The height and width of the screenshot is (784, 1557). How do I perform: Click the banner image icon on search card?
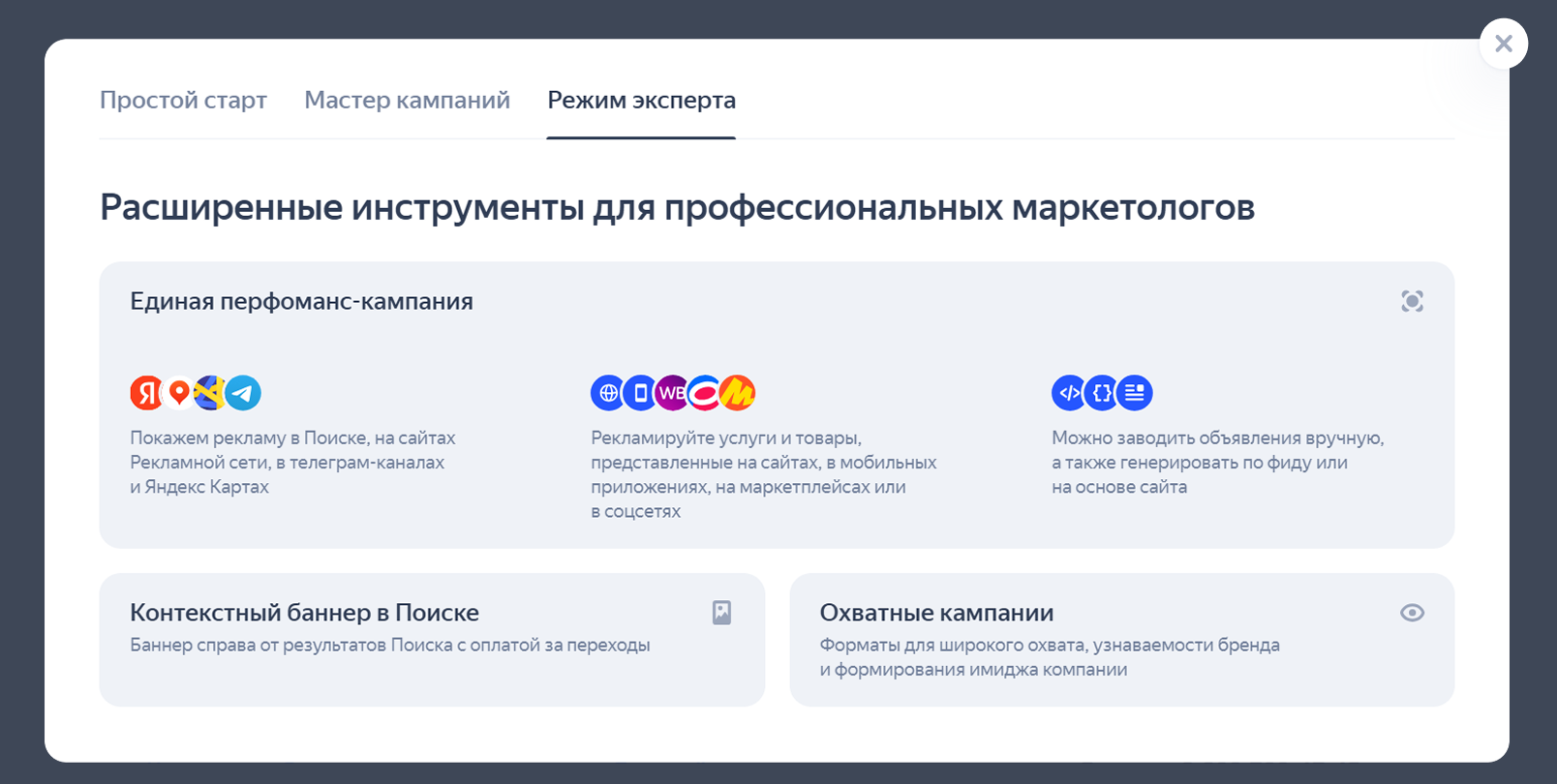pyautogui.click(x=721, y=613)
